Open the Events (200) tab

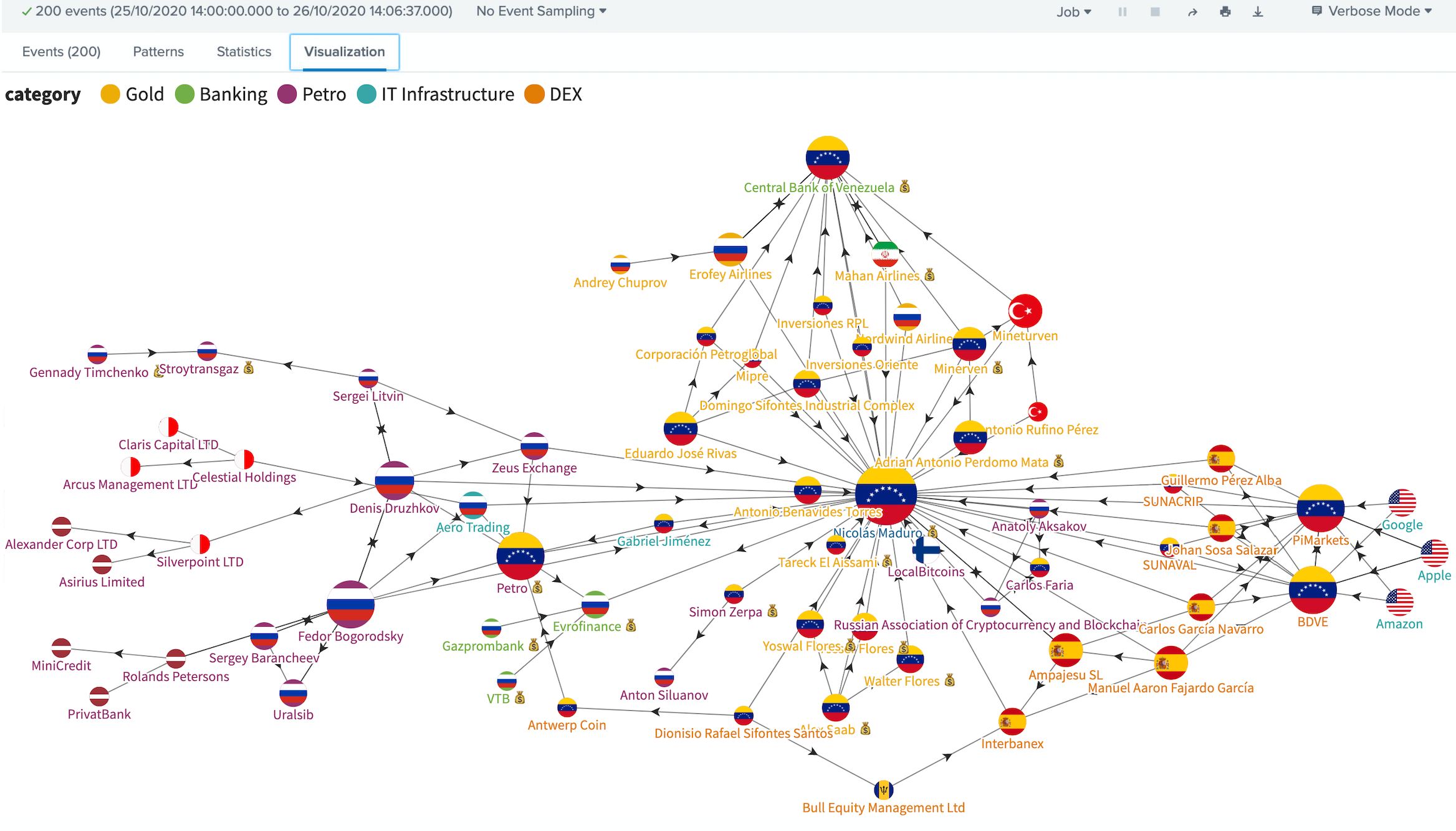61,52
